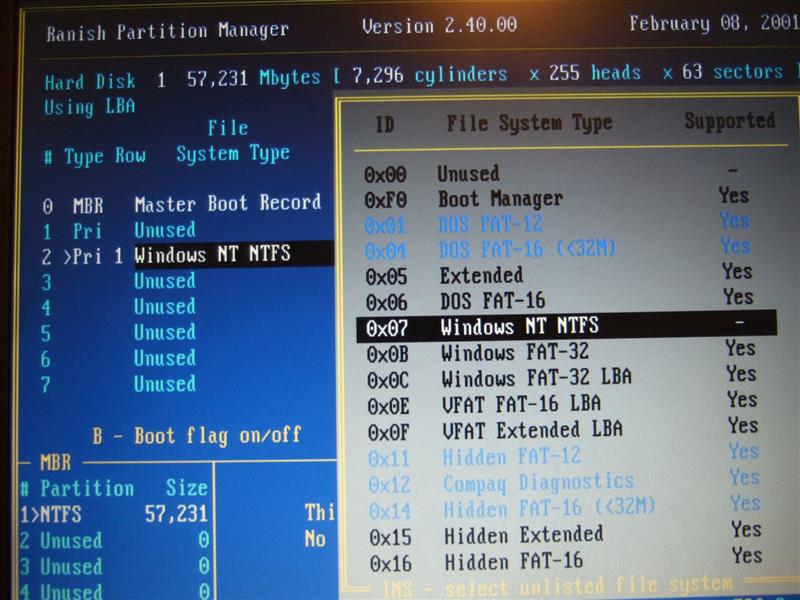Click the 'File System Type' list header

(530, 123)
